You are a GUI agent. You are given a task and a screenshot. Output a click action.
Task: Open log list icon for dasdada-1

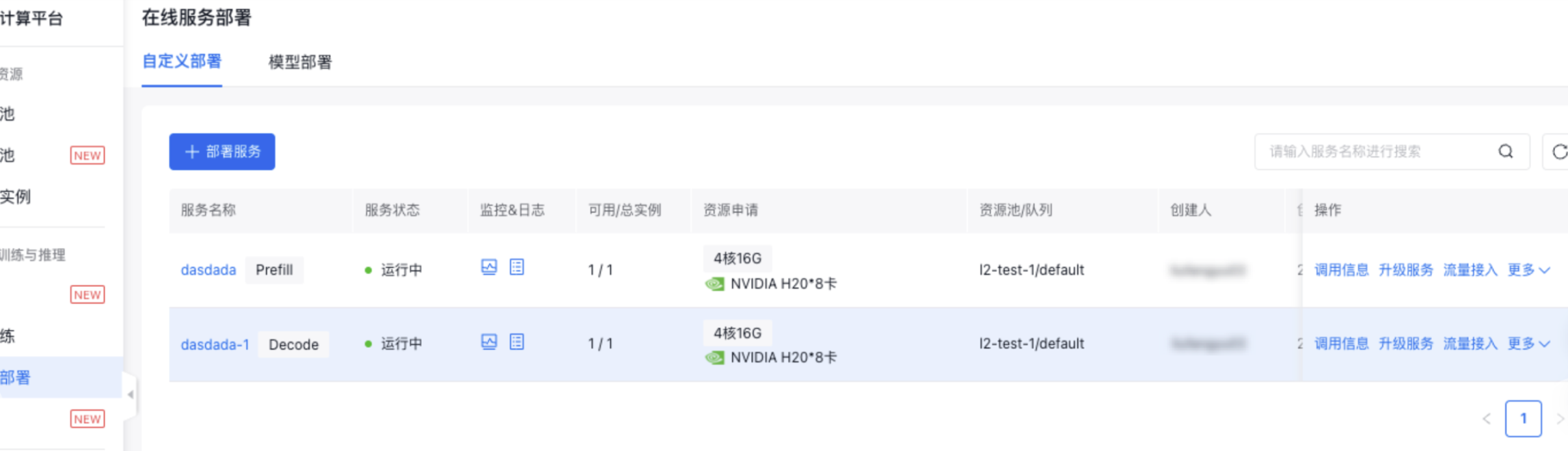(517, 342)
